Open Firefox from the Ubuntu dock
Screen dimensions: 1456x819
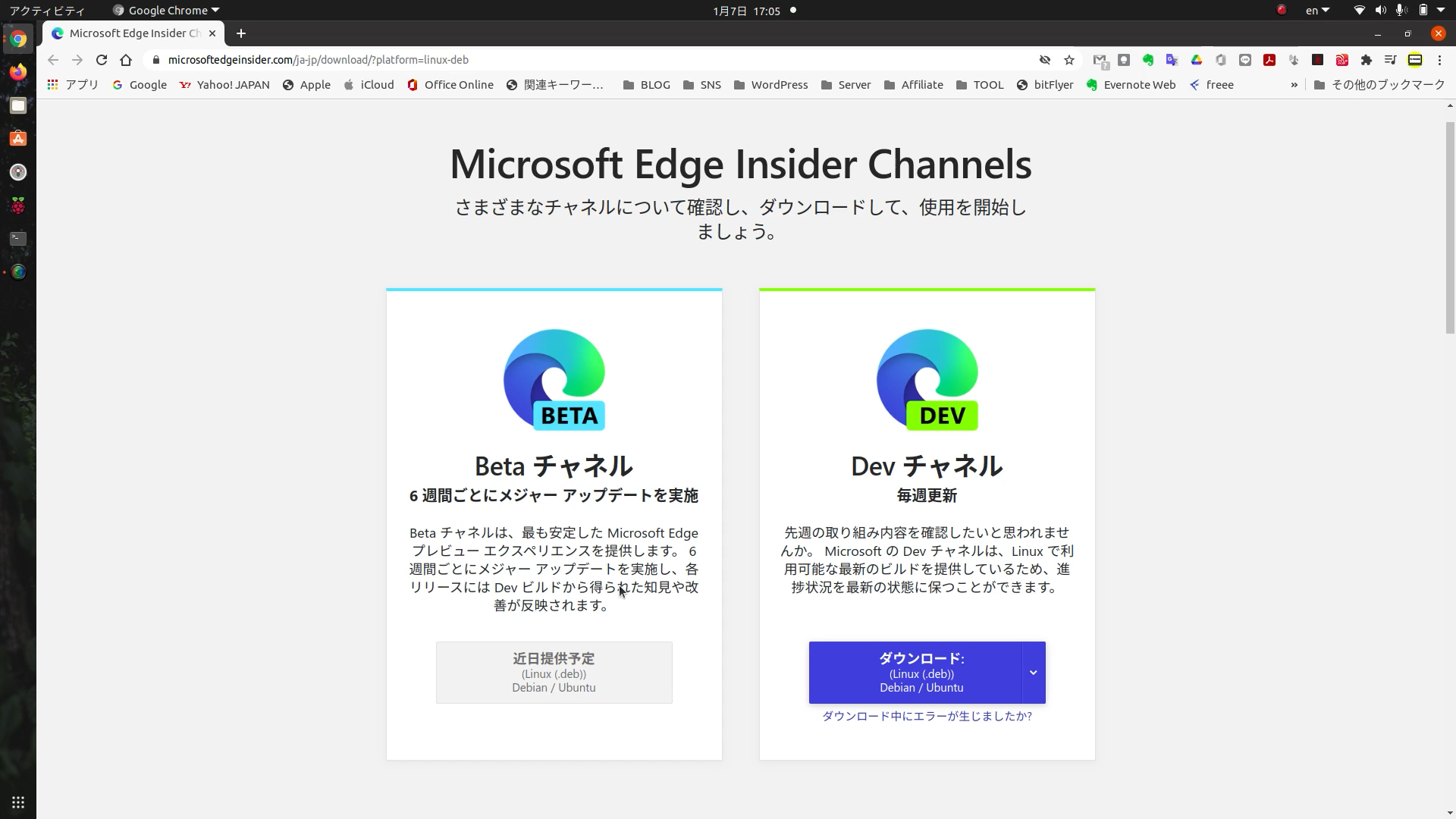tap(18, 72)
